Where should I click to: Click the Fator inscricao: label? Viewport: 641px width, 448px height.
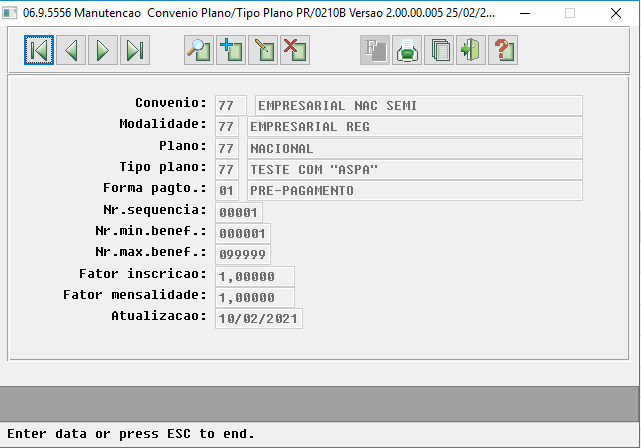(143, 273)
